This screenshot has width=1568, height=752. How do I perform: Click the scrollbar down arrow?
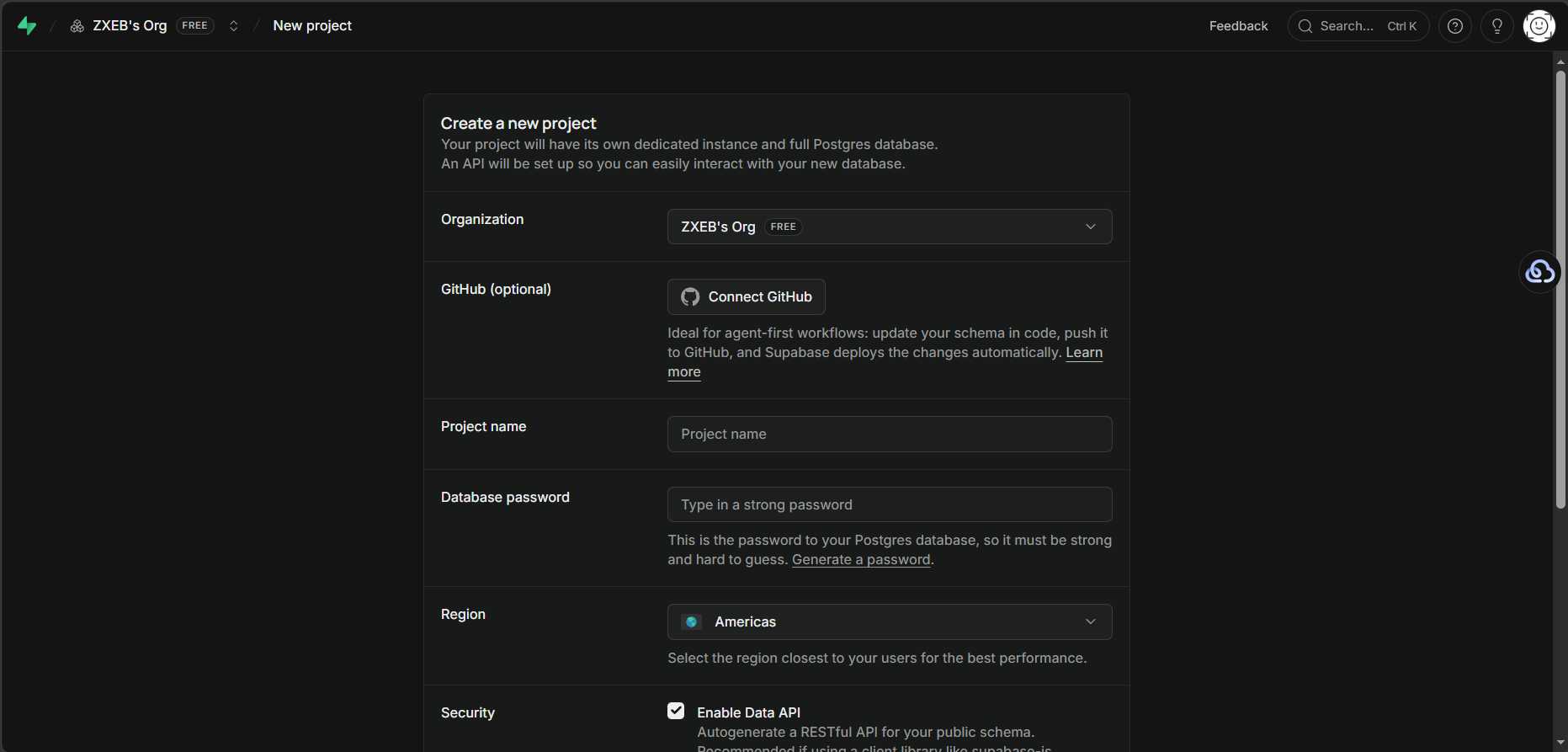click(1560, 743)
